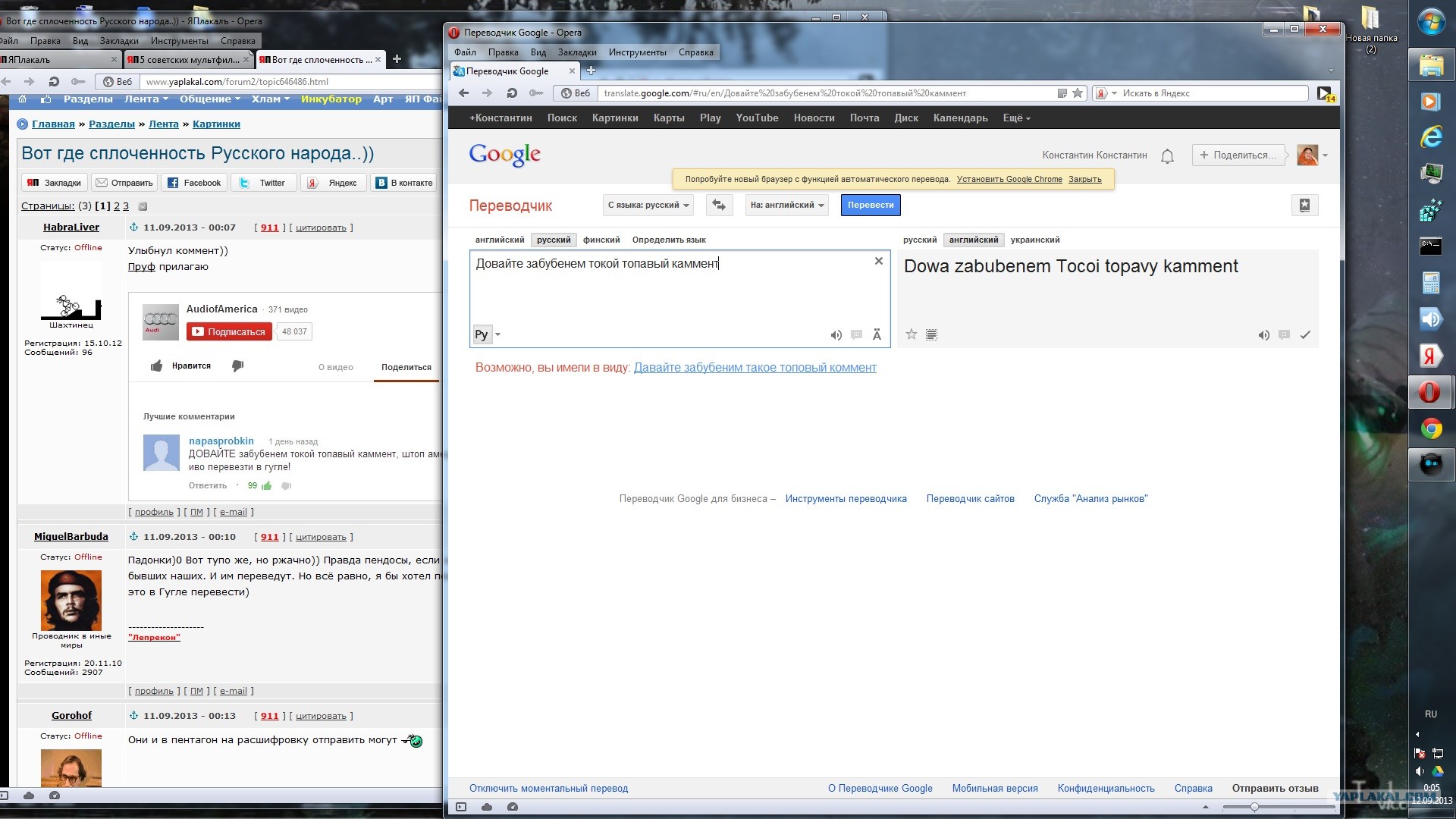
Task: Swap languages with the double-arrow button
Action: 719,205
